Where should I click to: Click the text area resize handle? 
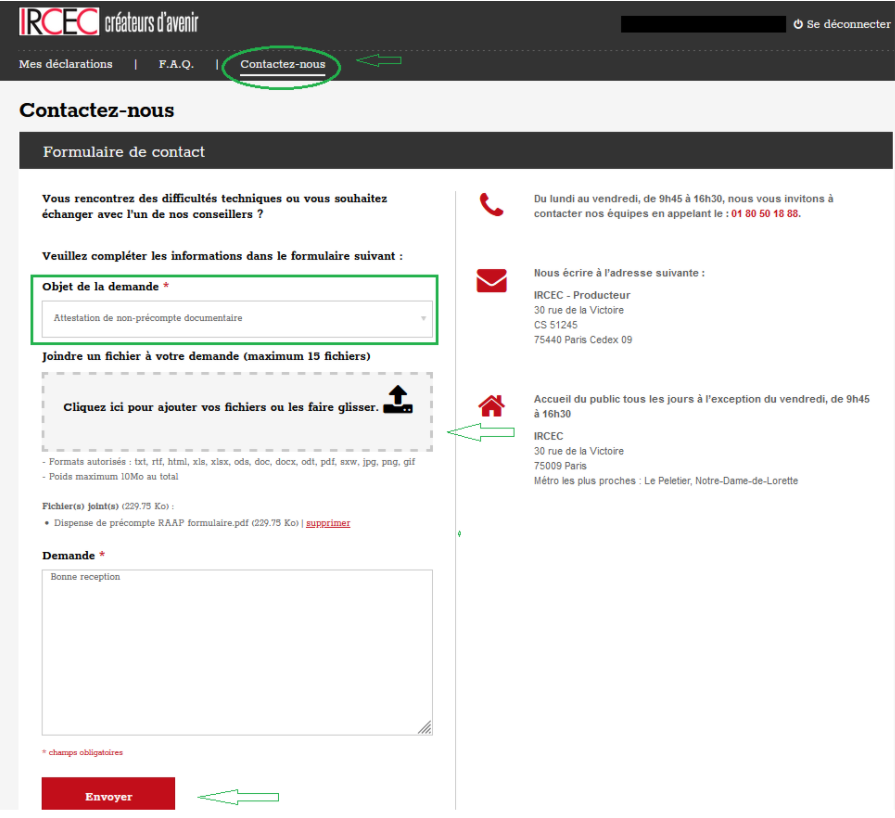click(425, 727)
